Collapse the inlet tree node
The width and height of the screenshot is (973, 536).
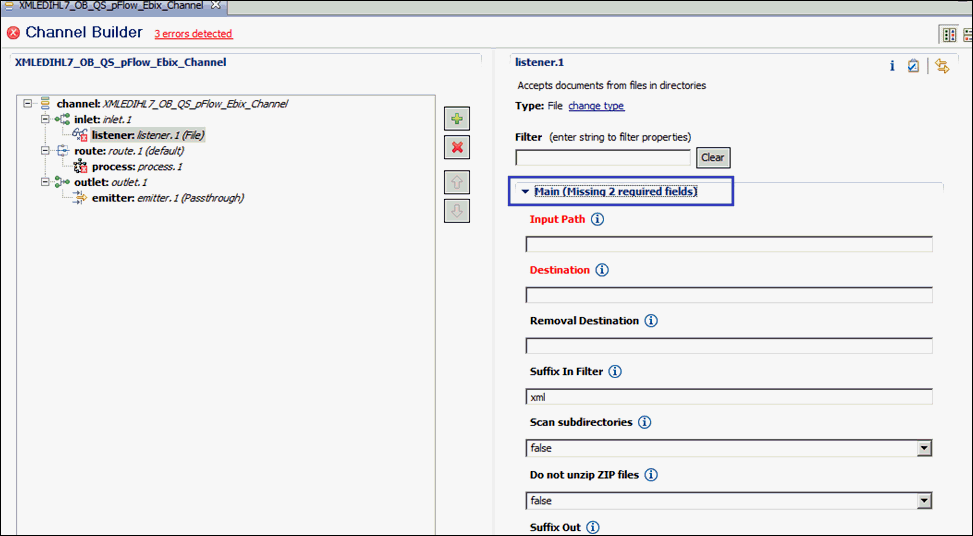coord(45,119)
